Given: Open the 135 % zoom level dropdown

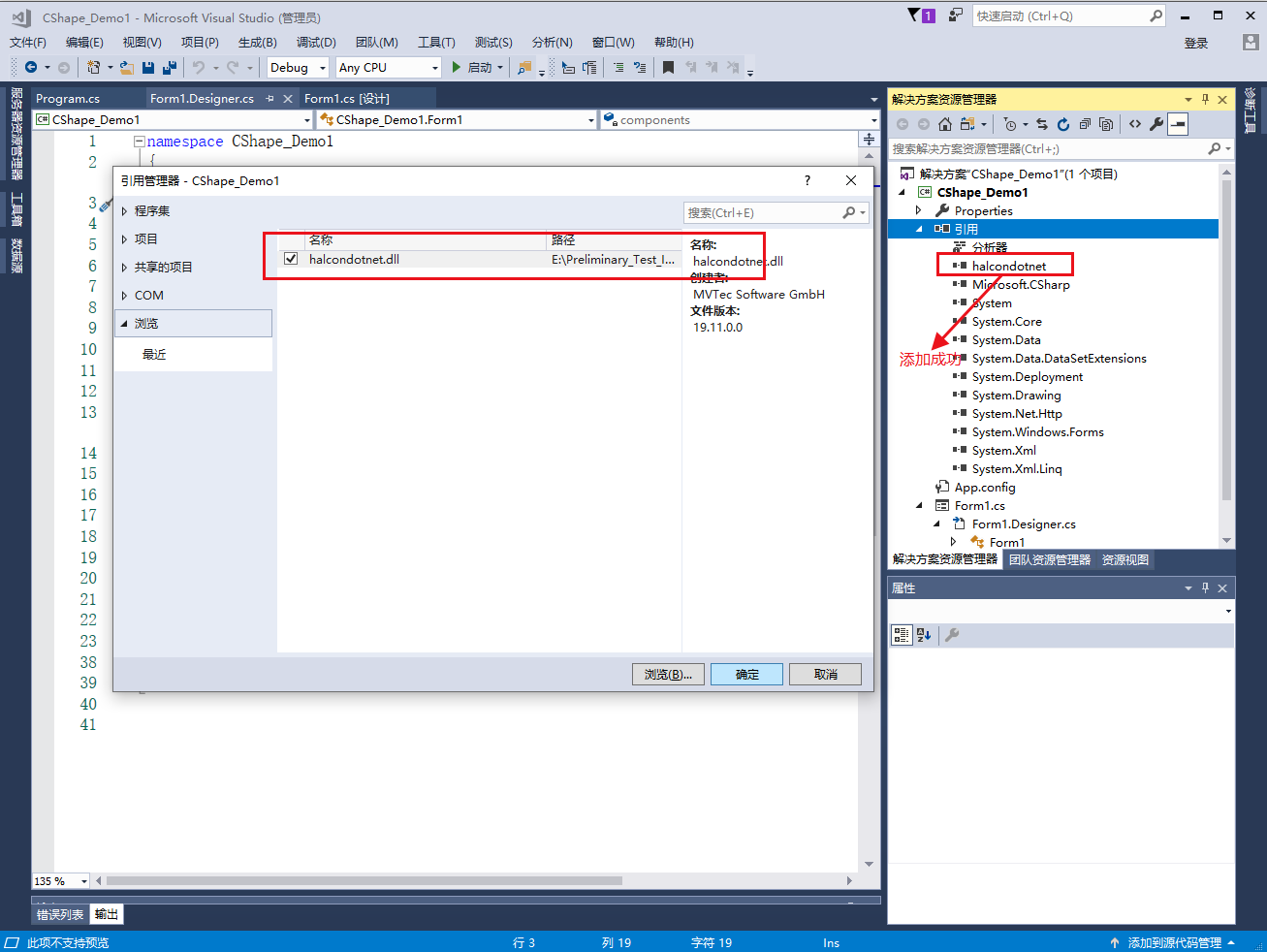Looking at the screenshot, I should pos(84,881).
